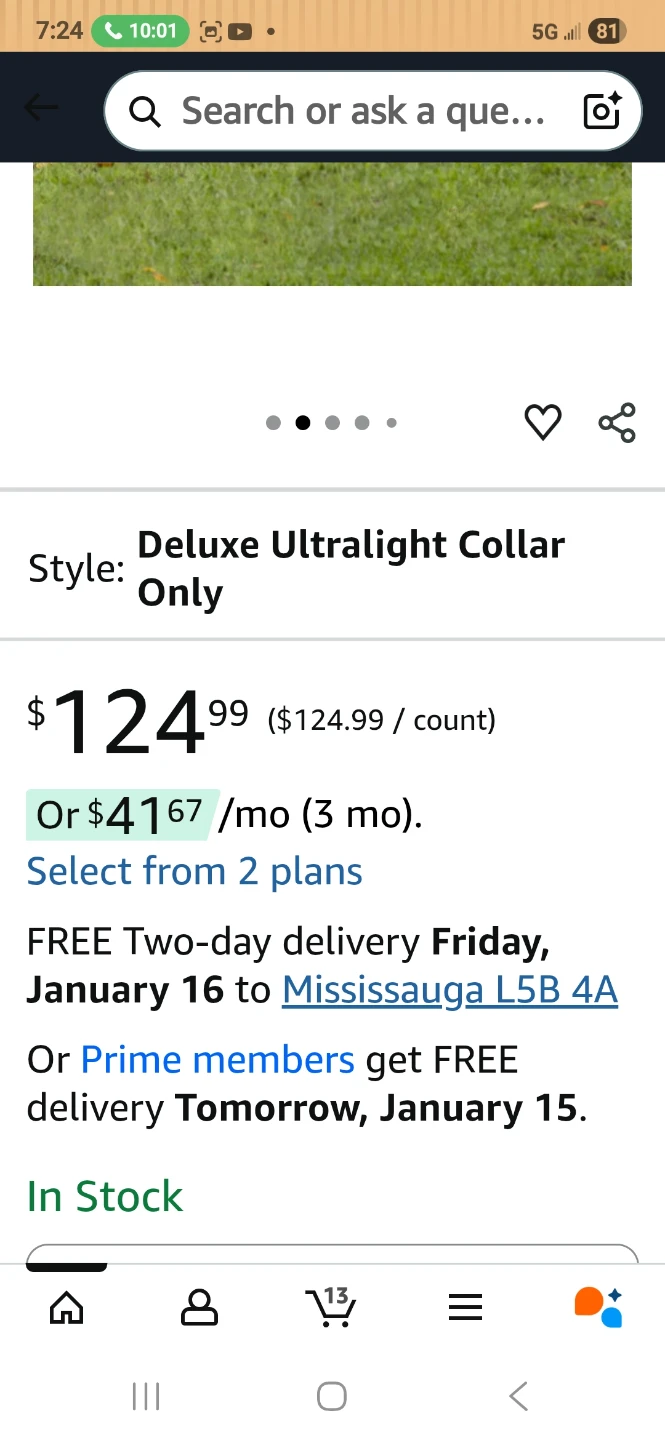Tap recent apps navigation button
665x1440 pixels.
[x=146, y=1396]
